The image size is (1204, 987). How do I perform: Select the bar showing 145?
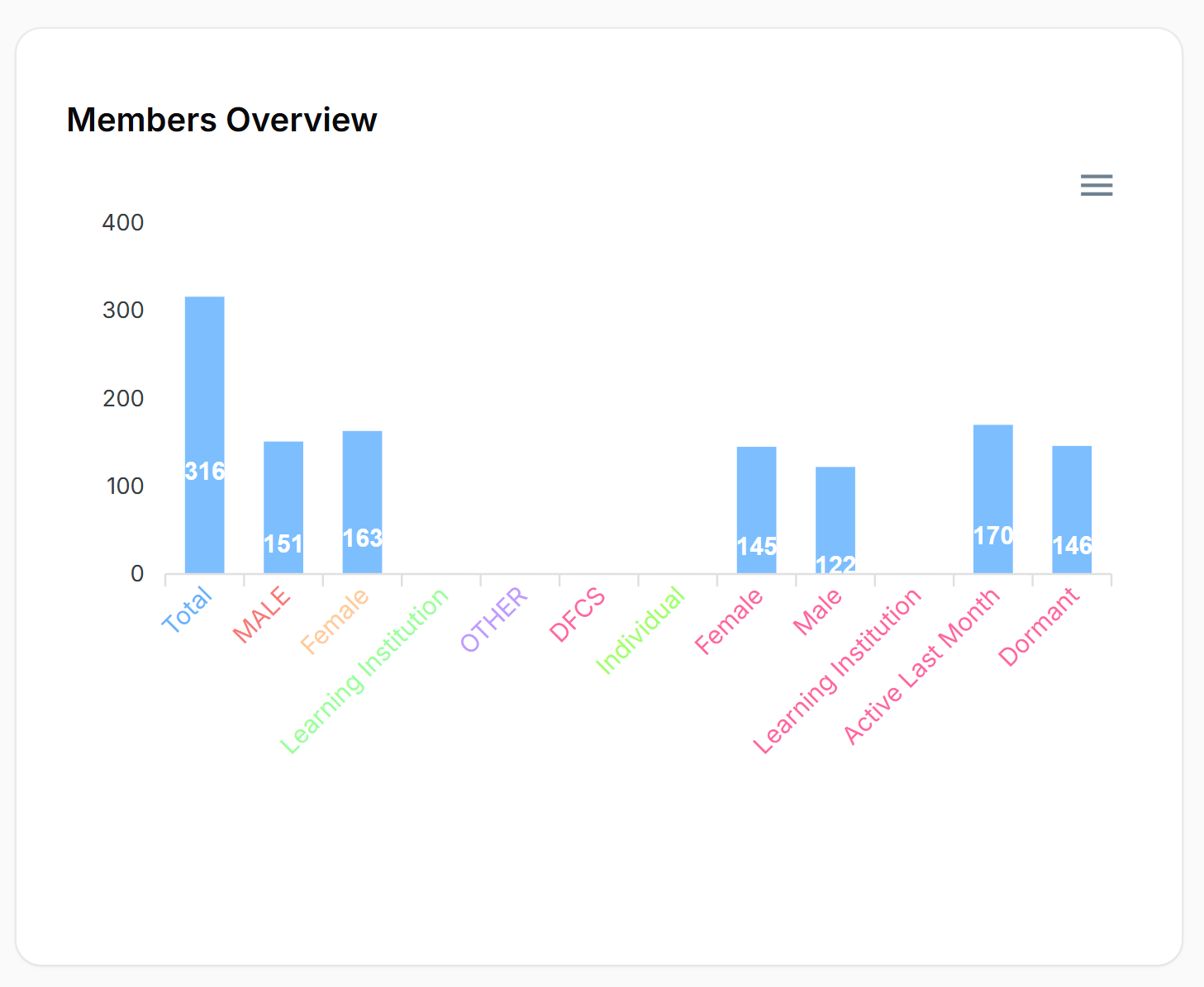(756, 510)
